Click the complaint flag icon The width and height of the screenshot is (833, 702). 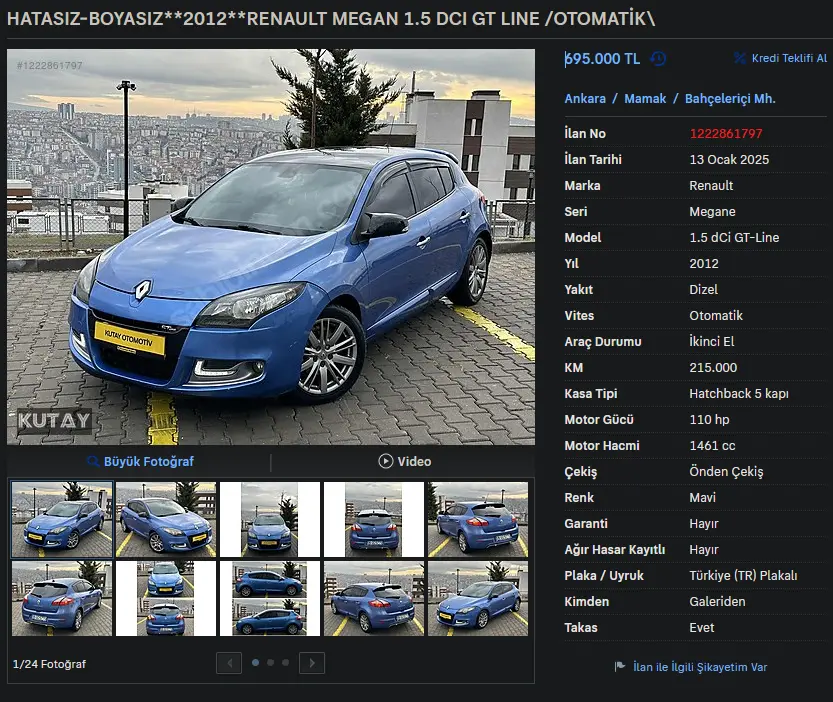point(619,666)
